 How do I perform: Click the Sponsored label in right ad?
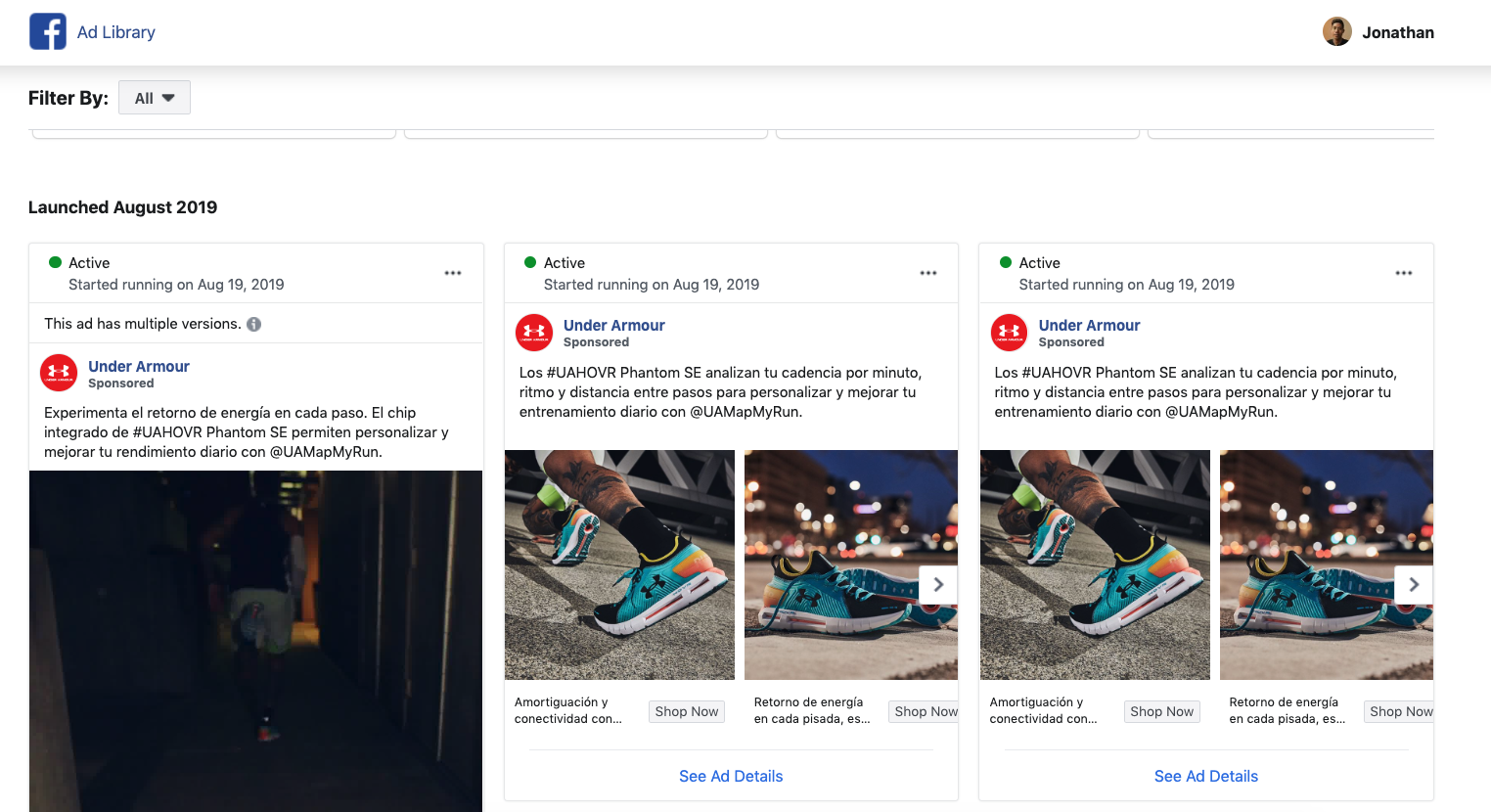1072,342
